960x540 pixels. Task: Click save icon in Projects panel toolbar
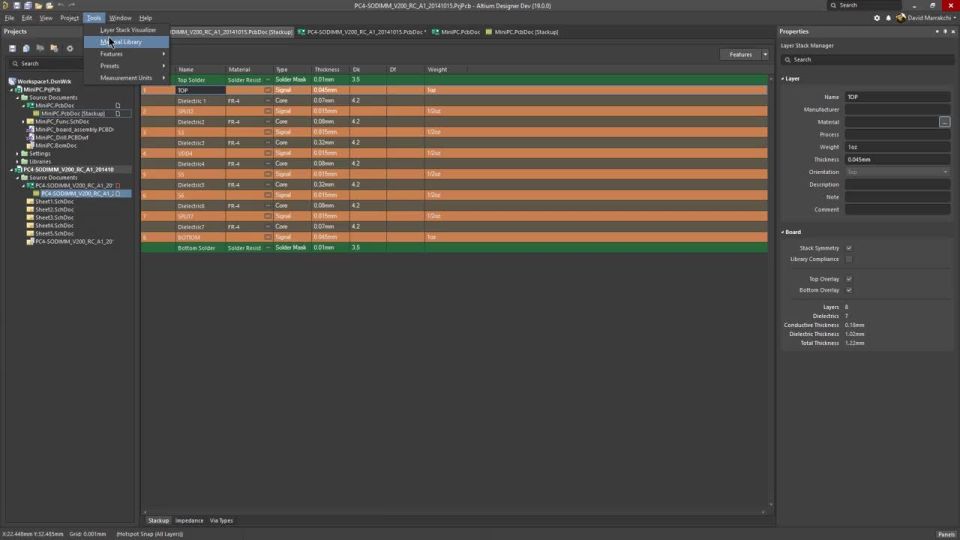pyautogui.click(x=12, y=48)
